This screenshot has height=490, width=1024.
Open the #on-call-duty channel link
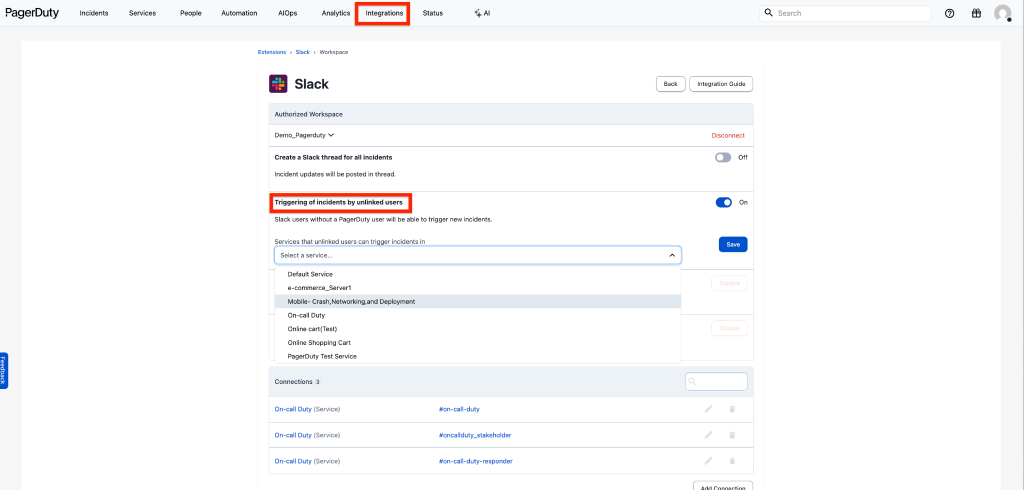460,409
